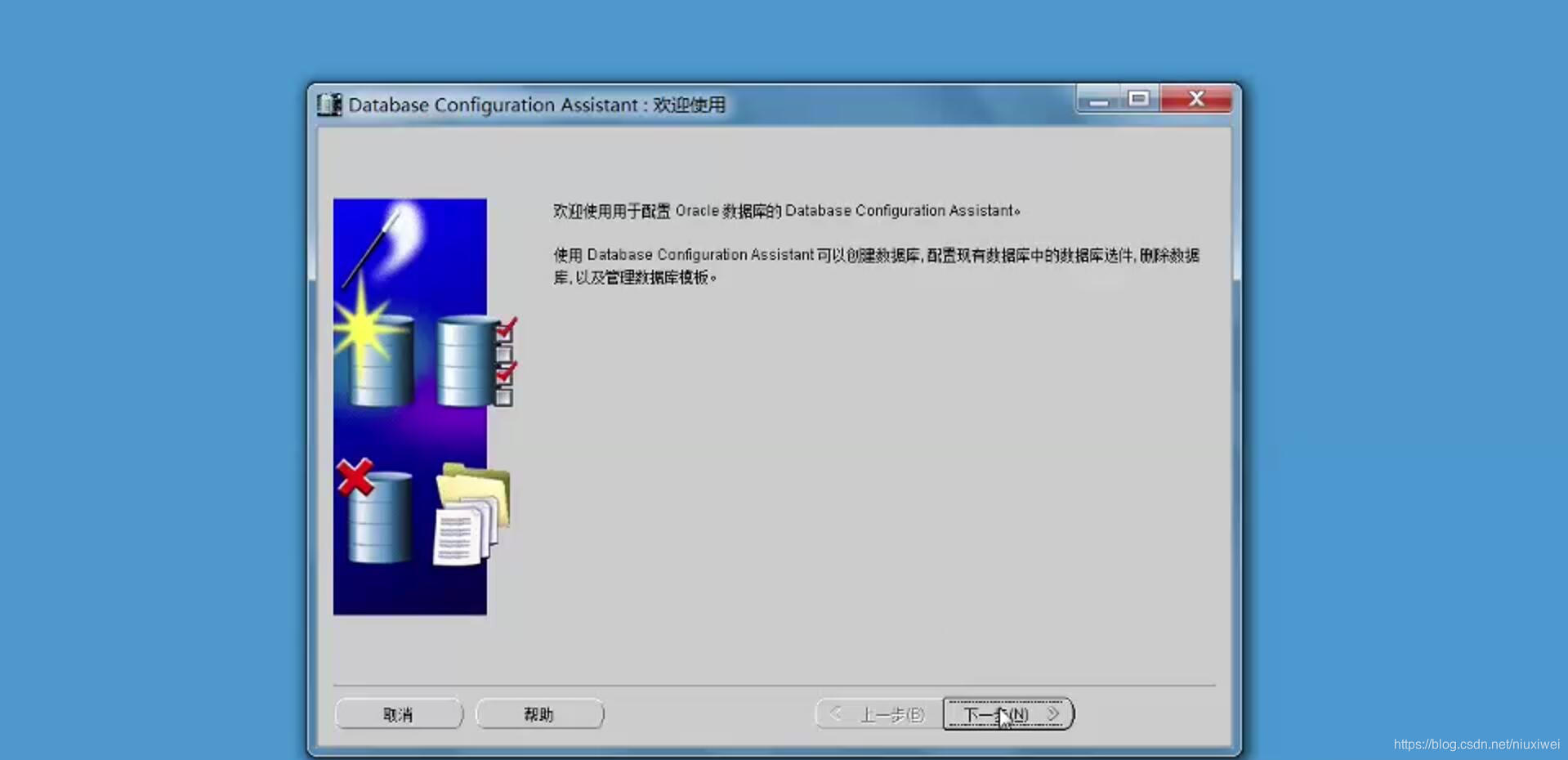Viewport: 1568px width, 760px height.
Task: Click the Database Configuration Assistant title icon
Action: [329, 105]
